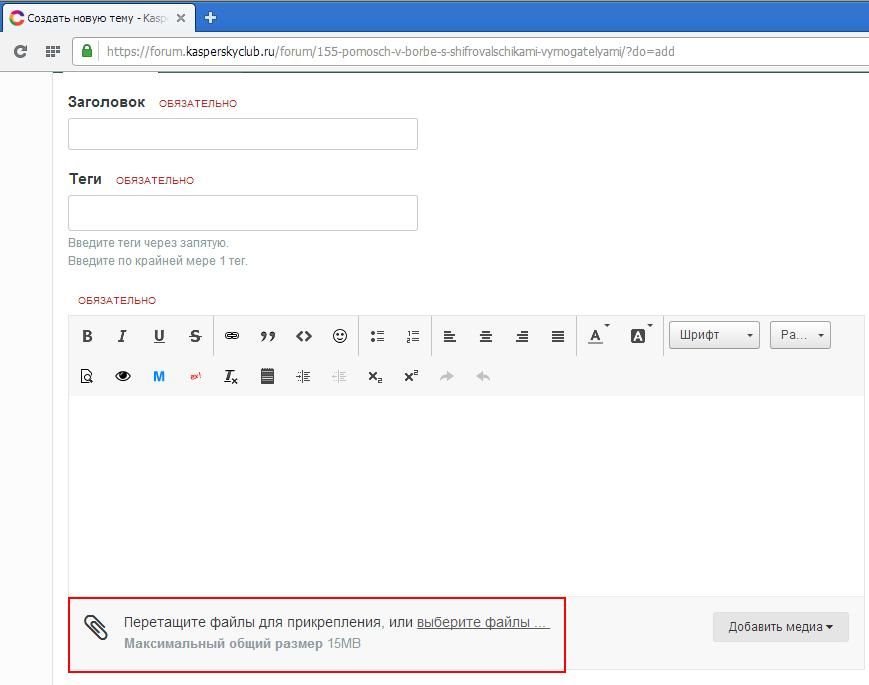Toggle italic text formatting
869x685 pixels.
[123, 336]
